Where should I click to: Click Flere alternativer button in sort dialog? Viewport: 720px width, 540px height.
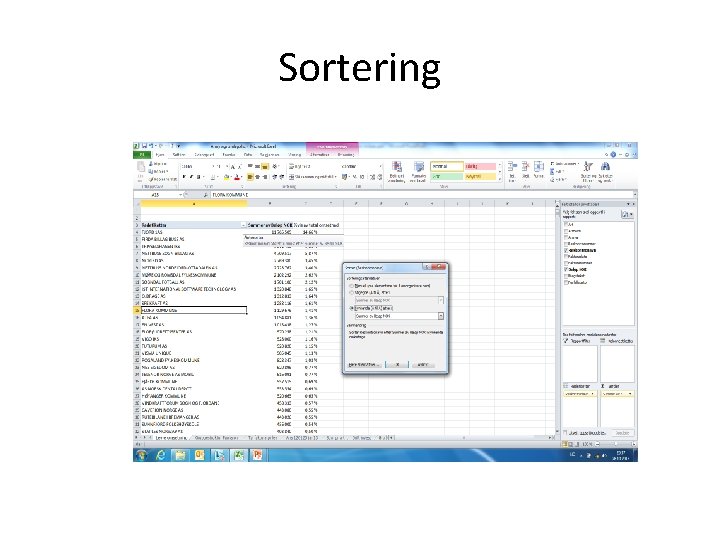coord(365,365)
